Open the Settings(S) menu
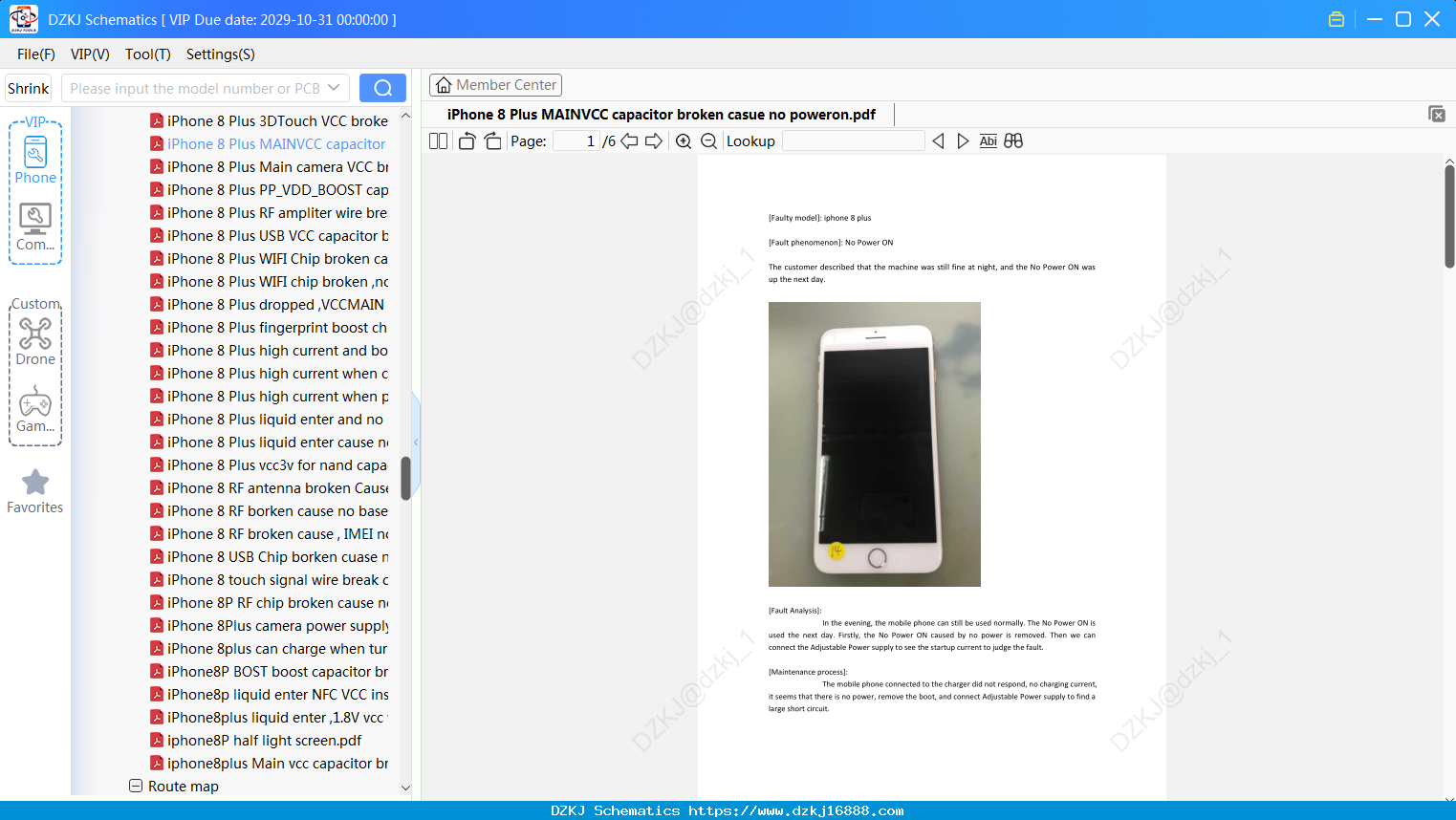The height and width of the screenshot is (820, 1456). 221,54
